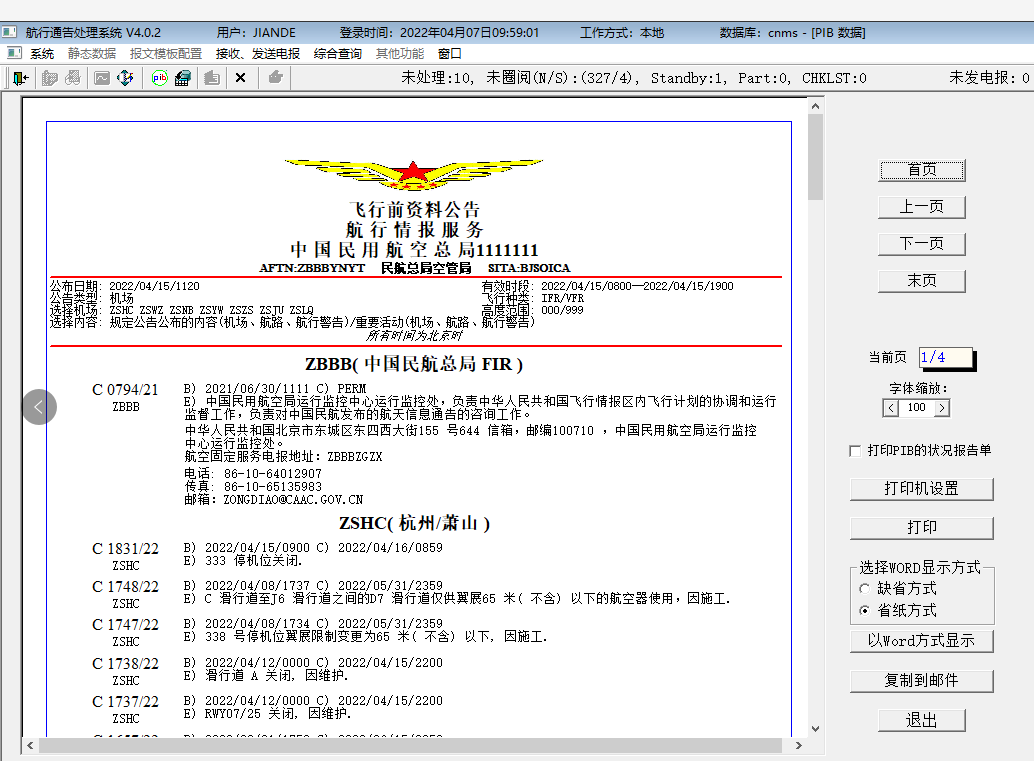Click the grayed image icon in toolbar
Screen dimensions: 1034x761
(101, 78)
